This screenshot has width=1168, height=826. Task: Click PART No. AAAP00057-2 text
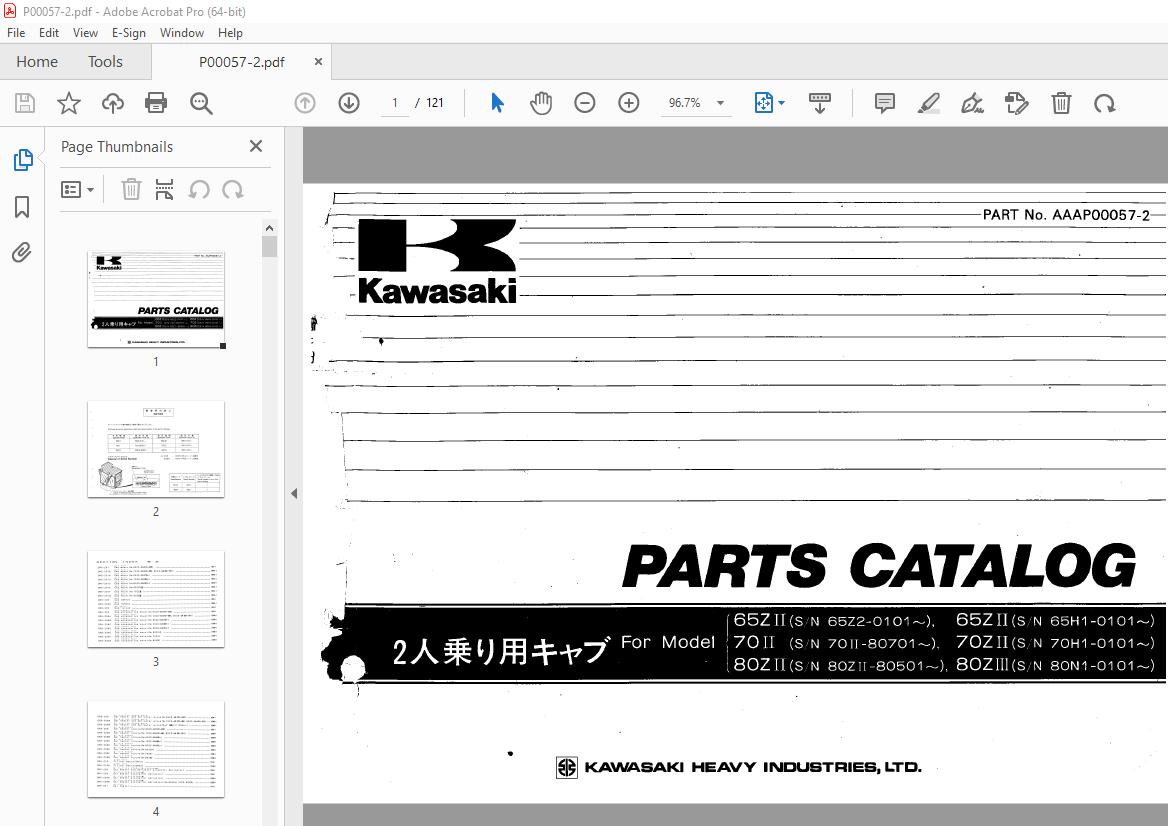[x=1066, y=215]
